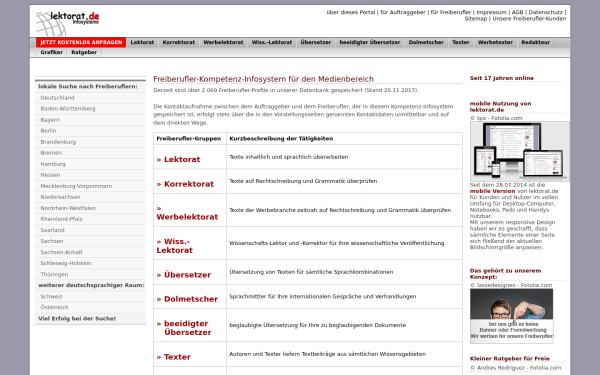Screen dimensions: 600x375
Task: Select Sachsen in local search
Action: pyautogui.click(x=90, y=241)
